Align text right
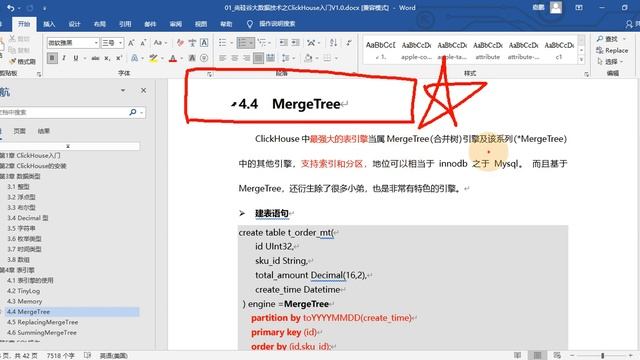This screenshot has height=360, width=640. (247, 58)
